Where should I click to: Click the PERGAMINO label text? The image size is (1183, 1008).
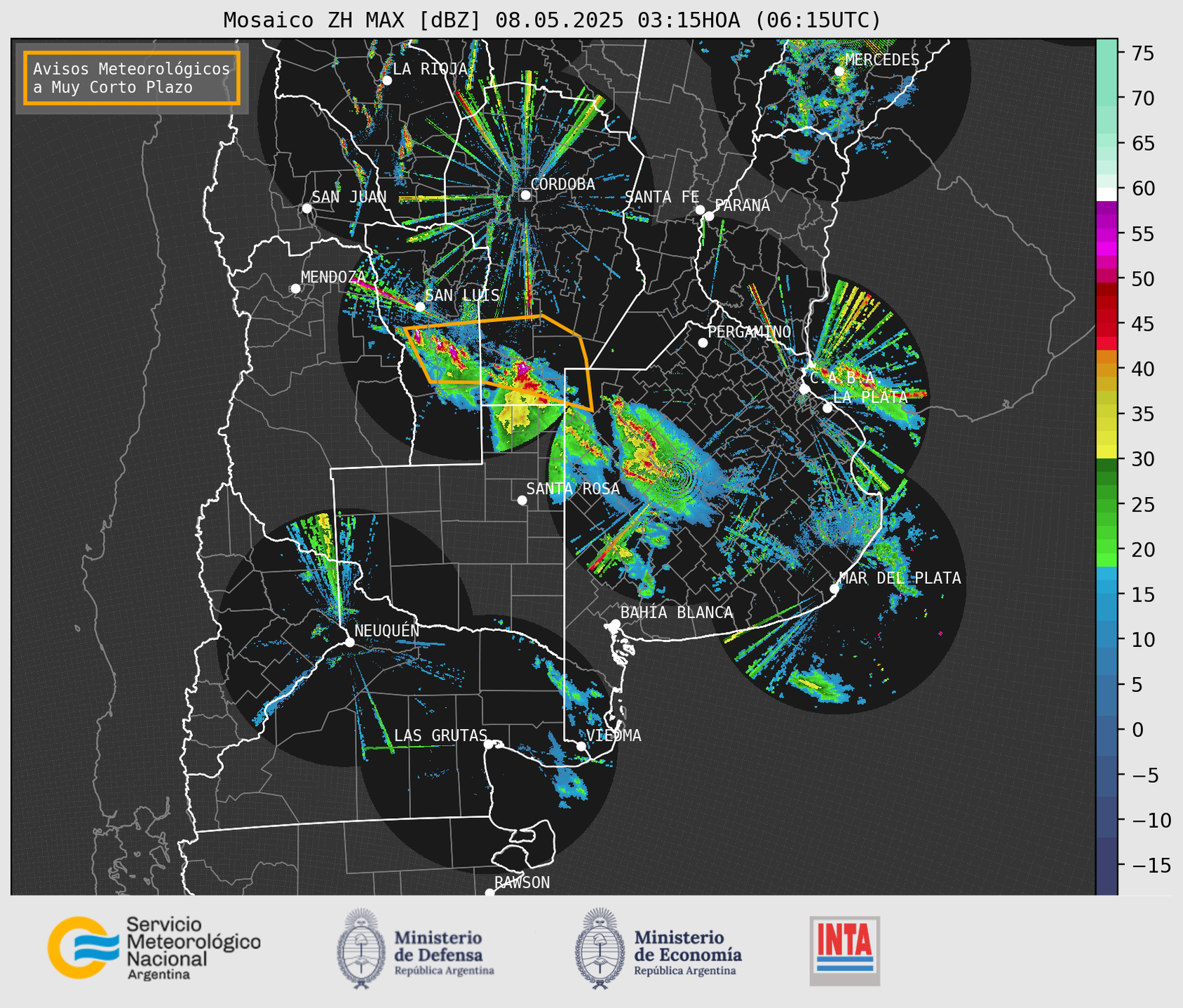point(750,332)
